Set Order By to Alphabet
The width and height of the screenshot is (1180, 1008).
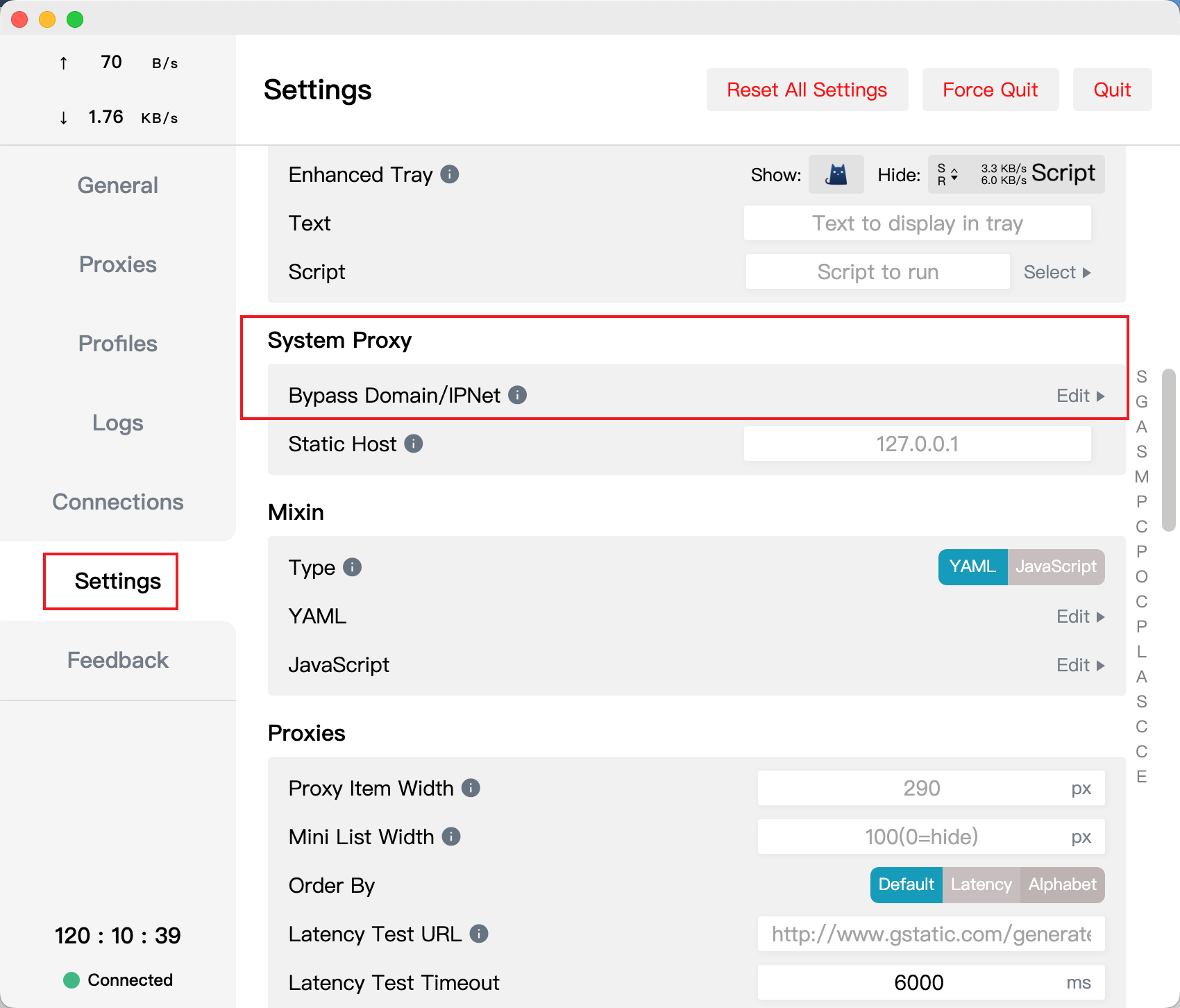(1062, 885)
